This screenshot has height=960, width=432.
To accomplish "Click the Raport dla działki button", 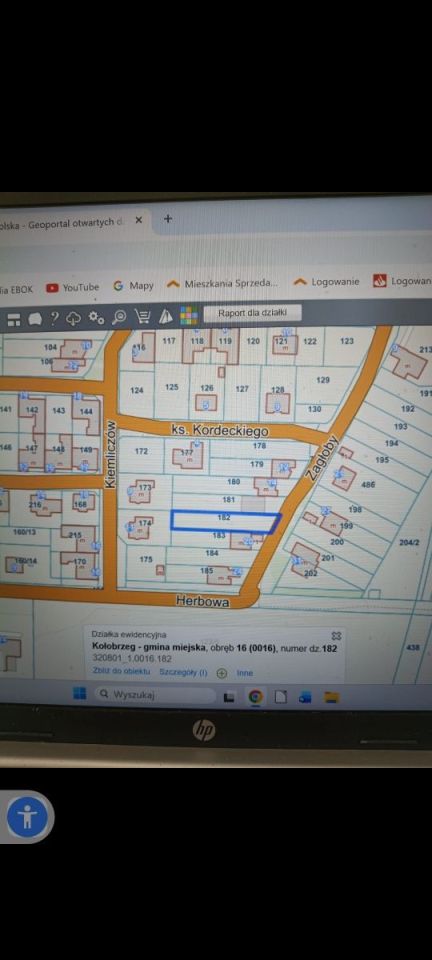I will [253, 313].
